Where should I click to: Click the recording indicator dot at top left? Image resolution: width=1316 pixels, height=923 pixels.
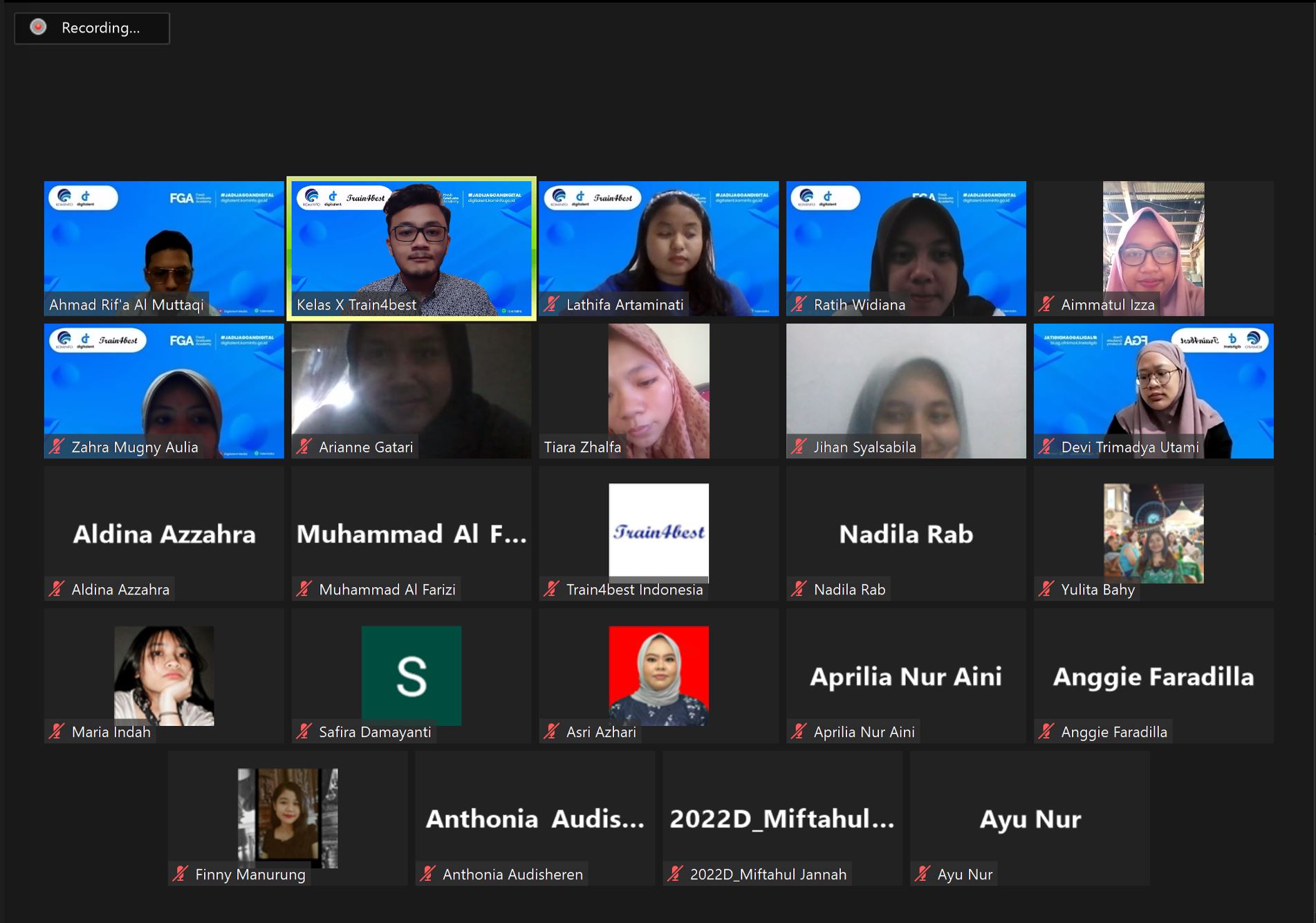point(39,28)
